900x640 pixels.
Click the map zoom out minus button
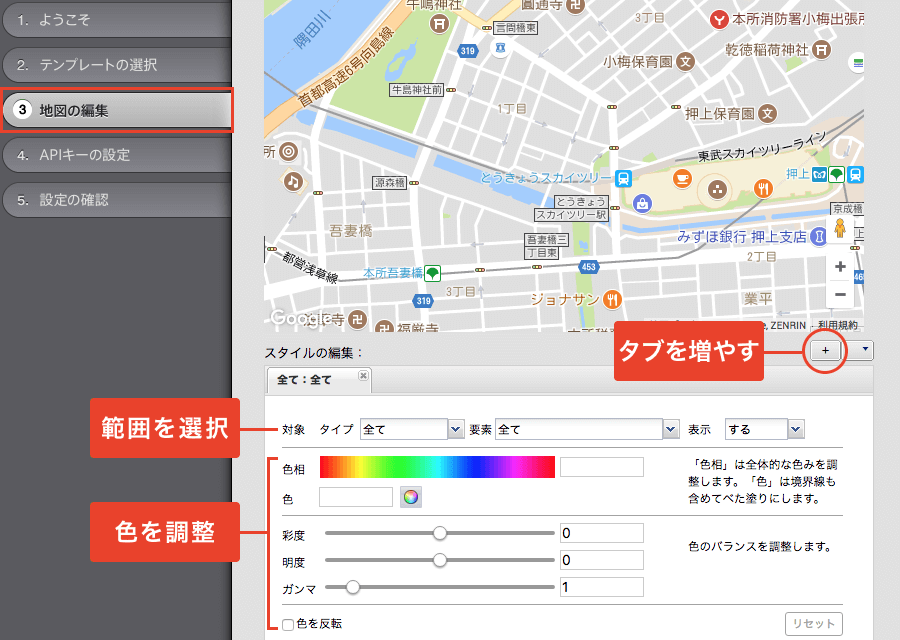pos(840,295)
